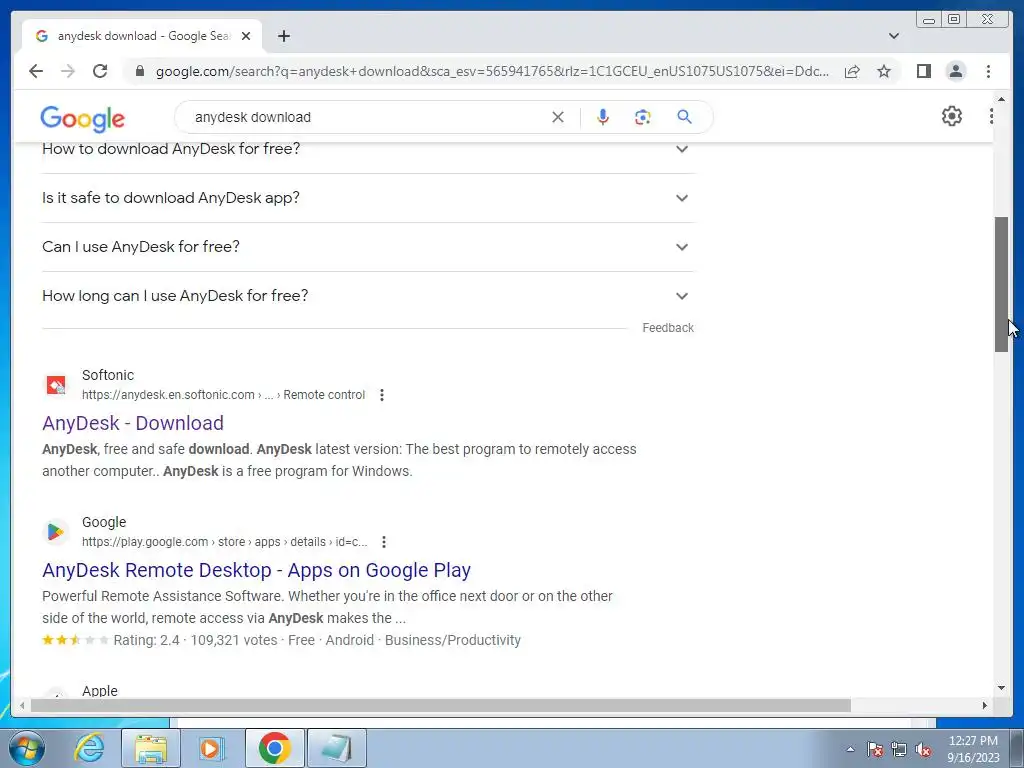
Task: Click the Google Play favicon
Action: [x=56, y=532]
